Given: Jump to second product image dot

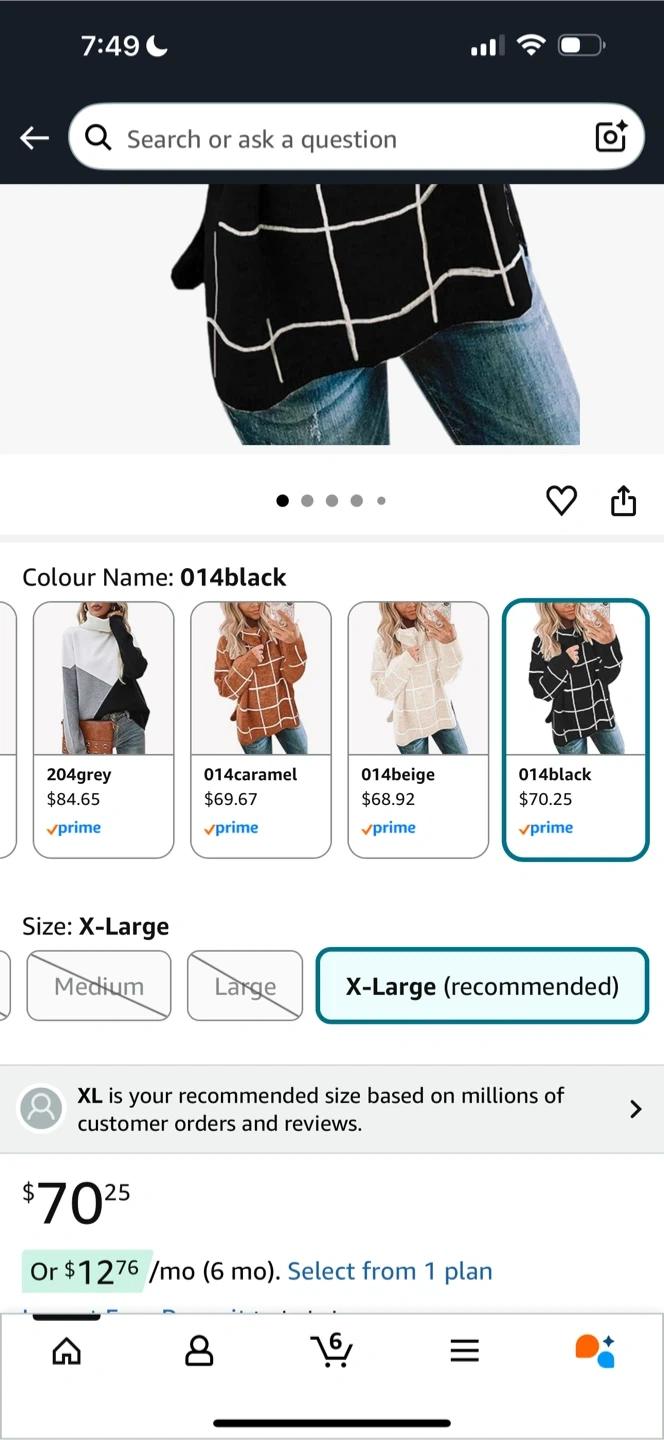Looking at the screenshot, I should (x=307, y=501).
